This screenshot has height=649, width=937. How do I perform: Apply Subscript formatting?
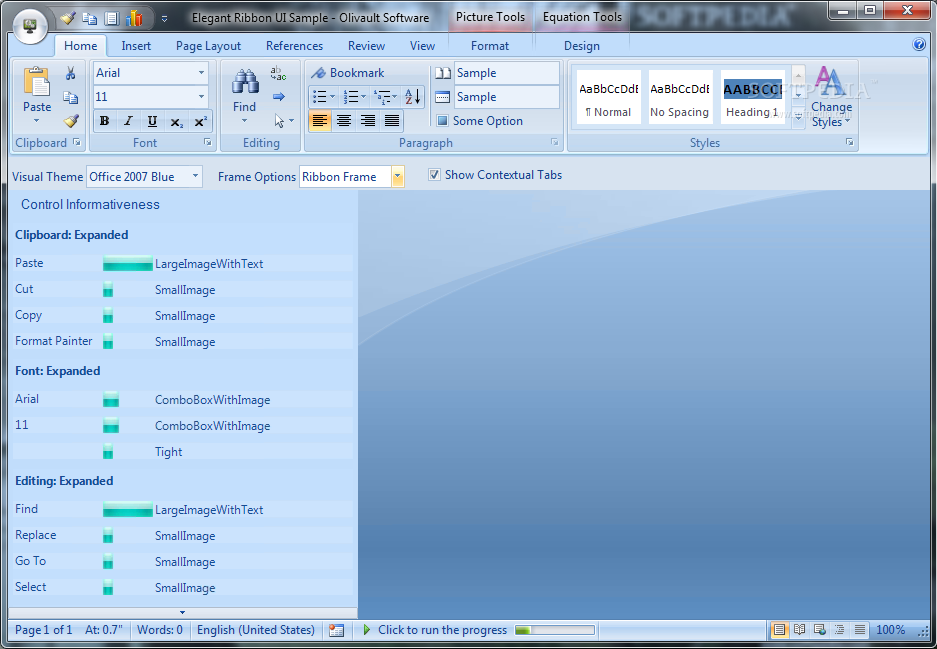(176, 121)
